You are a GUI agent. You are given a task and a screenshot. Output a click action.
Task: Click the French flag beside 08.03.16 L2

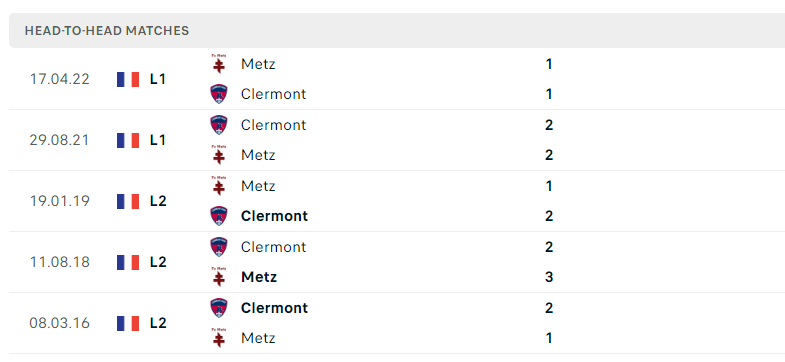pyautogui.click(x=128, y=323)
